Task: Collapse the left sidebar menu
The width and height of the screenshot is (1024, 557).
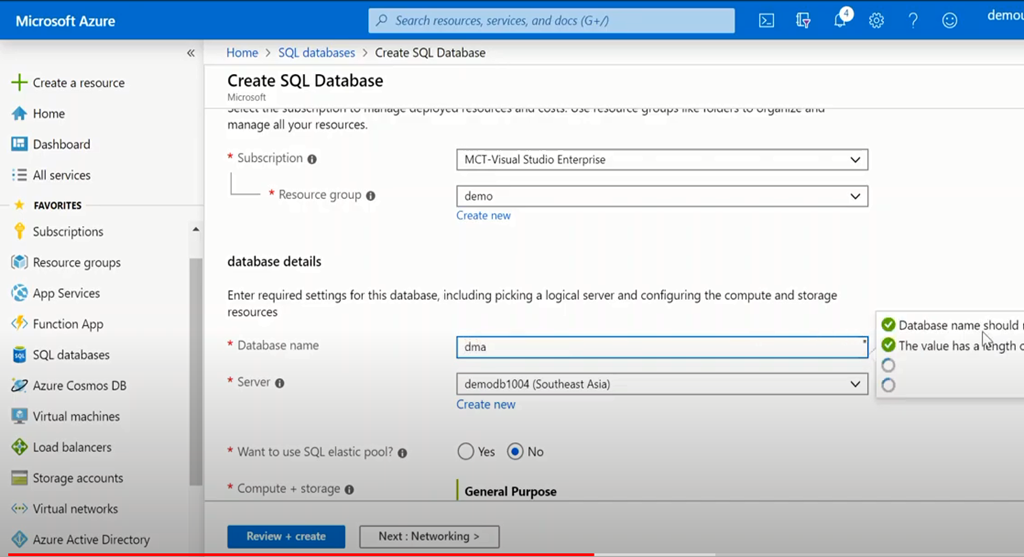Action: coord(191,53)
